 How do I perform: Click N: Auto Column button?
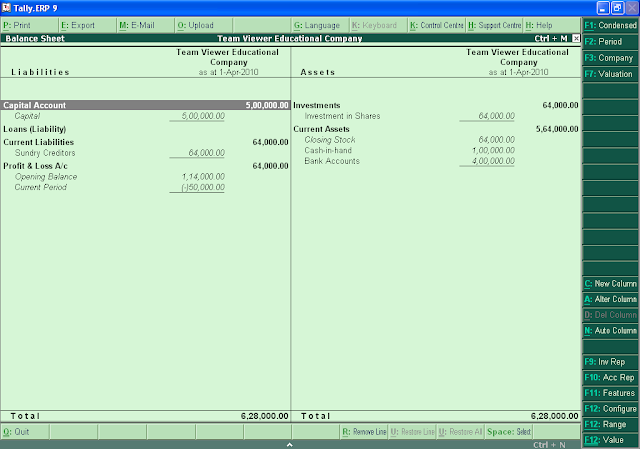click(x=610, y=331)
